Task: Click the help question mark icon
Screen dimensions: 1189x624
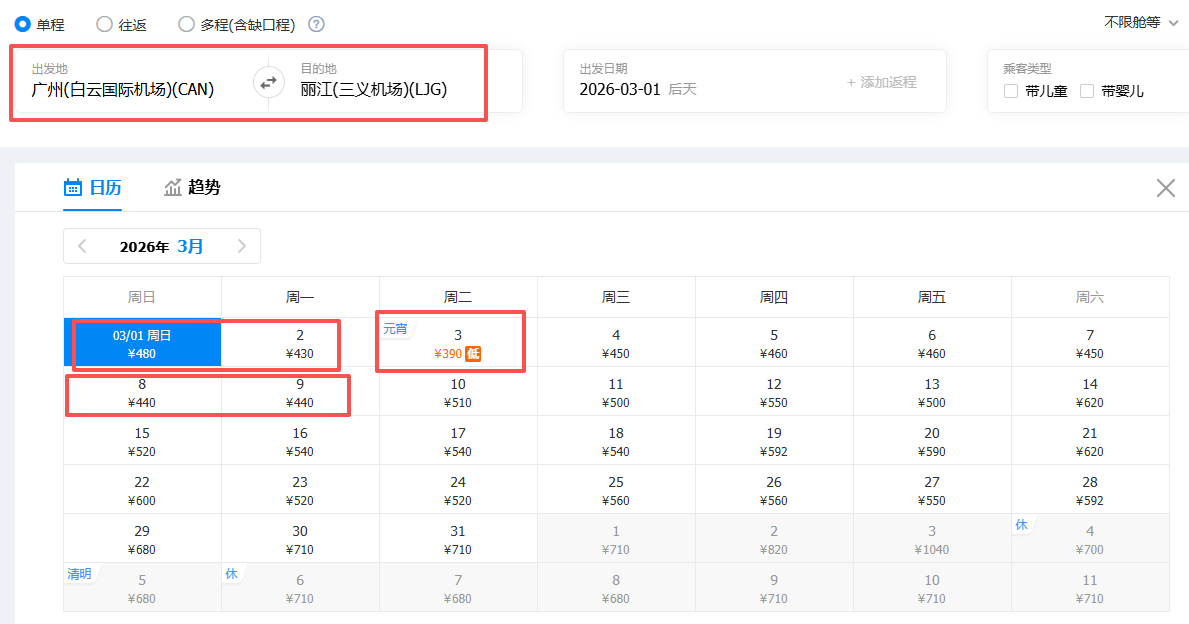Action: [x=316, y=25]
